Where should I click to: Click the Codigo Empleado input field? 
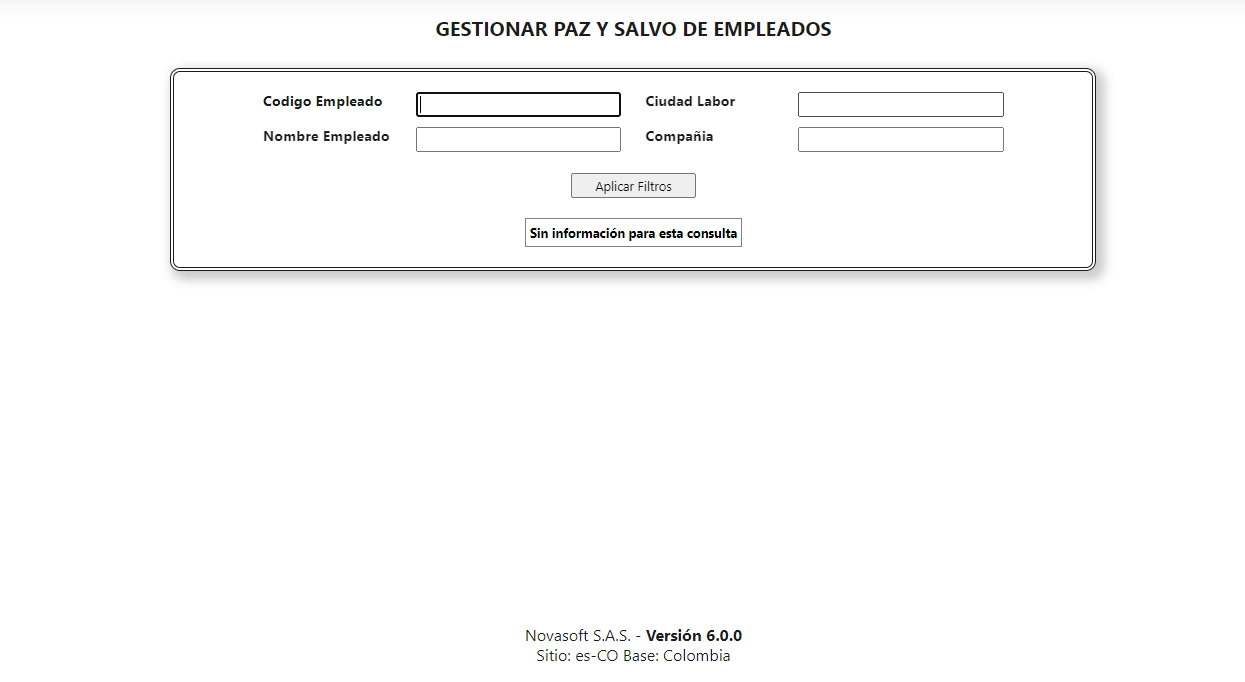517,103
